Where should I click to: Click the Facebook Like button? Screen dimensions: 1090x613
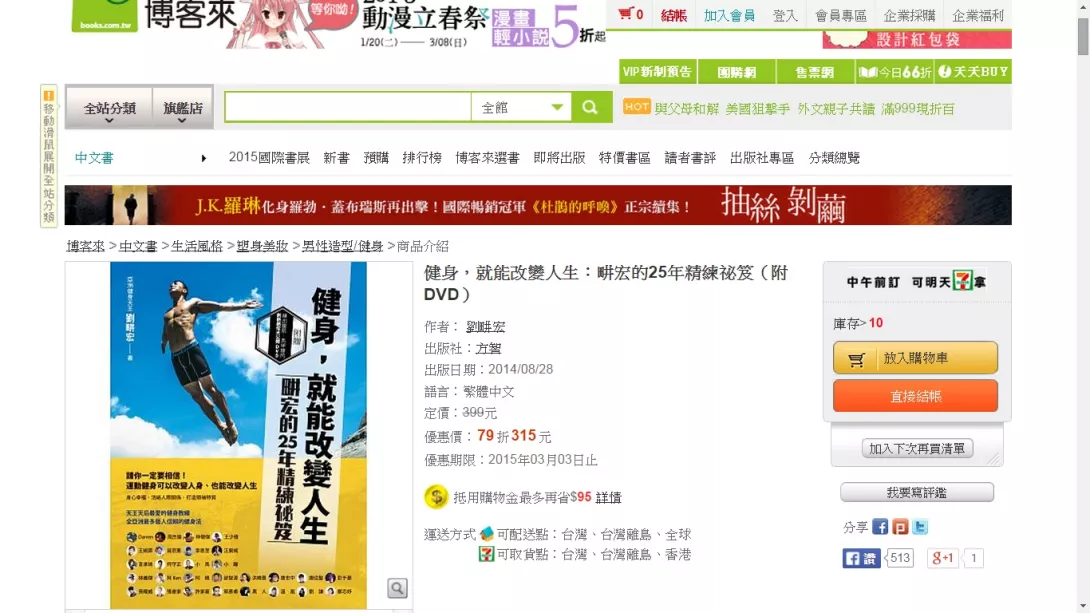tap(861, 558)
